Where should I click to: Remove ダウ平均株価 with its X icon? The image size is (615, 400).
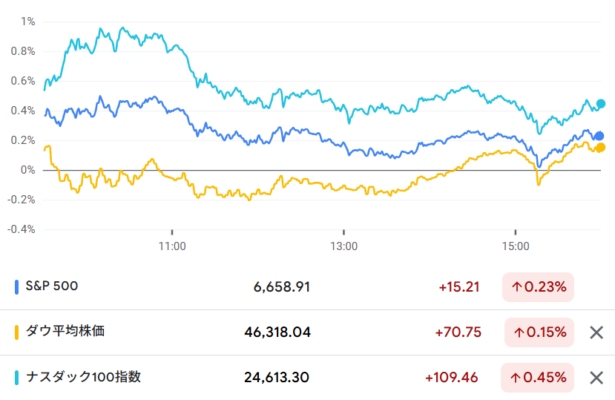pyautogui.click(x=596, y=333)
